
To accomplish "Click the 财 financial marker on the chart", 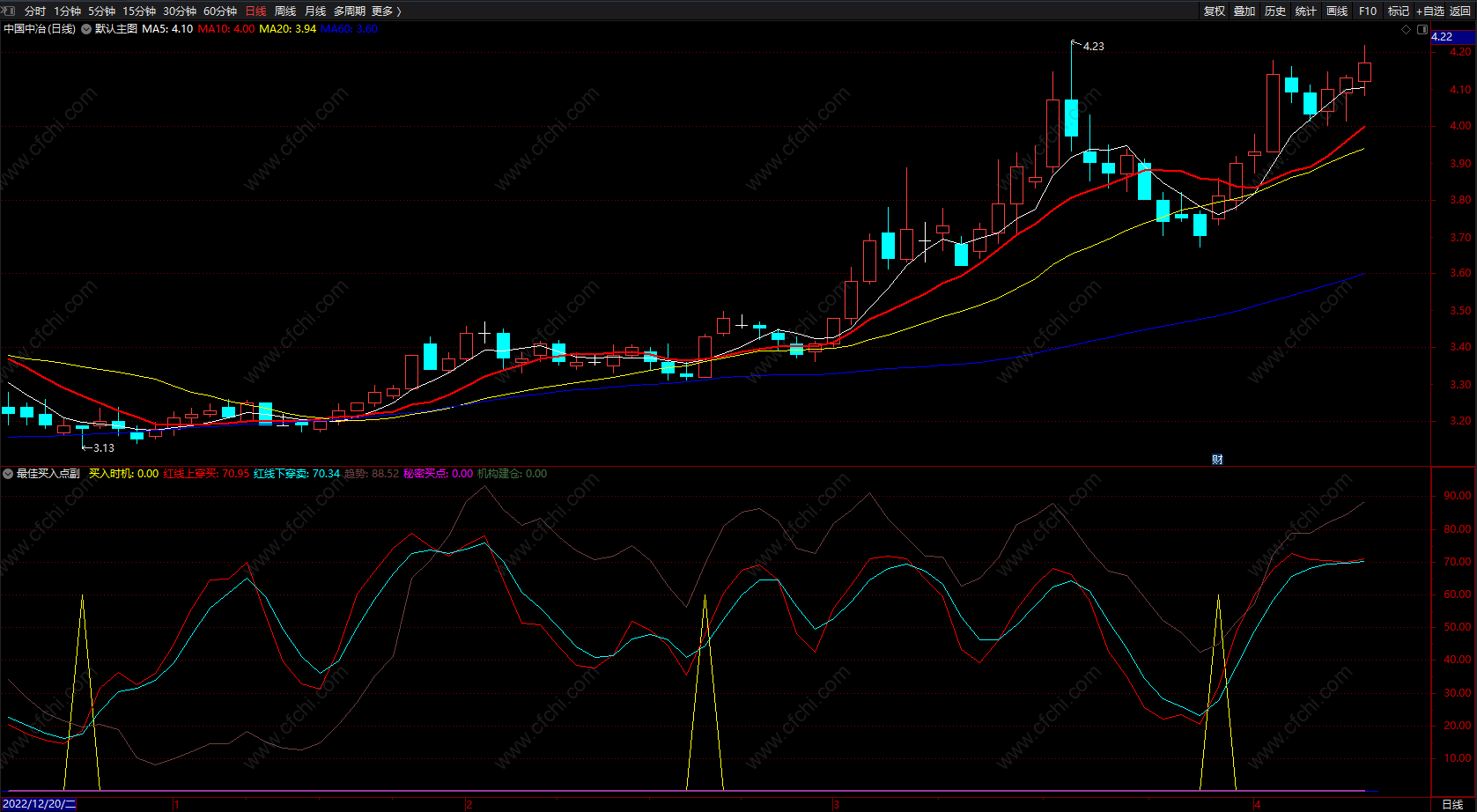I will [x=1217, y=459].
